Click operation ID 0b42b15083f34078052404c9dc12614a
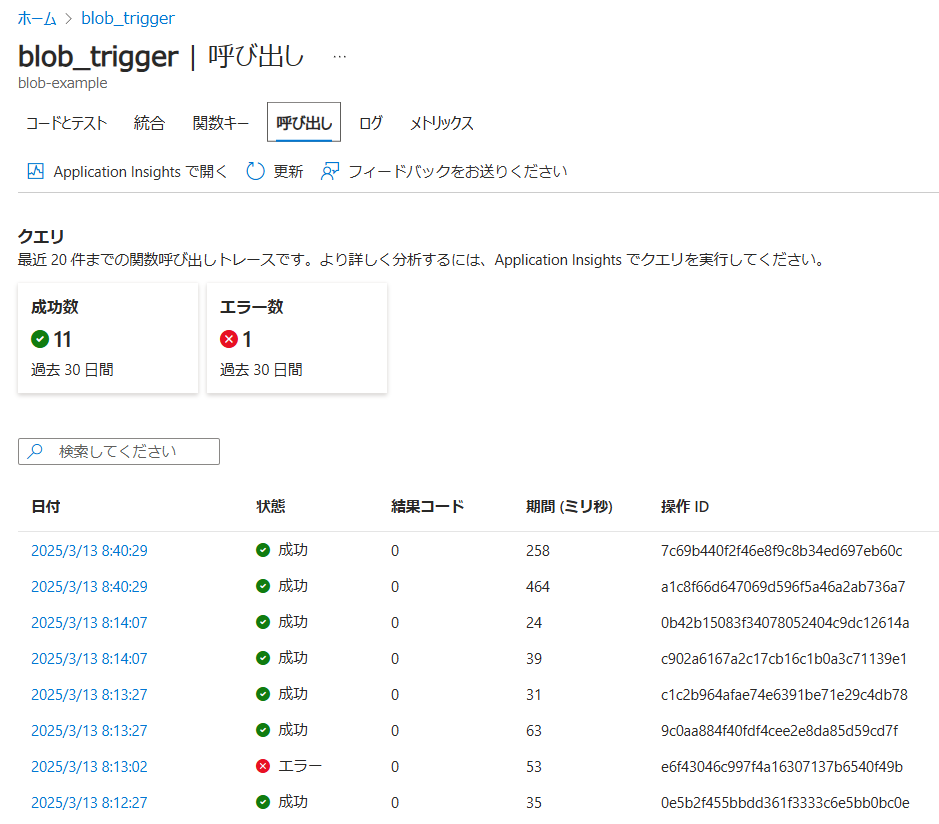This screenshot has height=824, width=939. (785, 622)
